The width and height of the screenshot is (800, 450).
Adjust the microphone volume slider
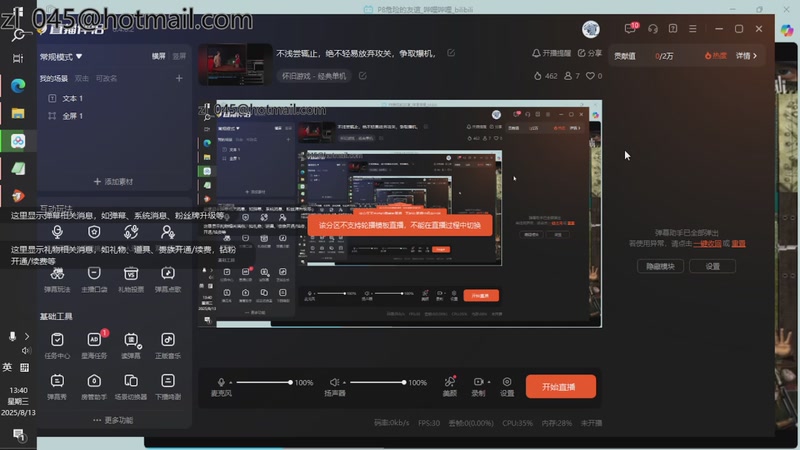pyautogui.click(x=264, y=382)
